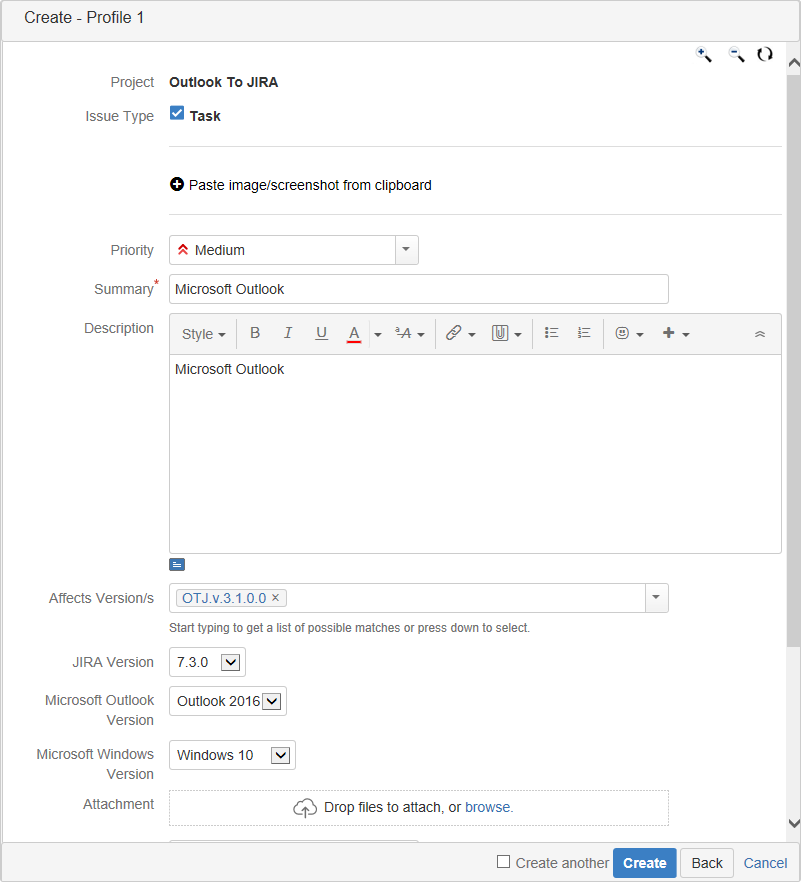Click the OTJ.v.3.1.0.0 version label

(224, 598)
